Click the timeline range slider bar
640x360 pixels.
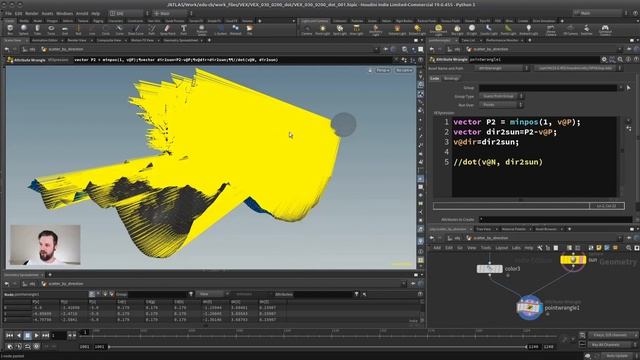[x=318, y=347]
